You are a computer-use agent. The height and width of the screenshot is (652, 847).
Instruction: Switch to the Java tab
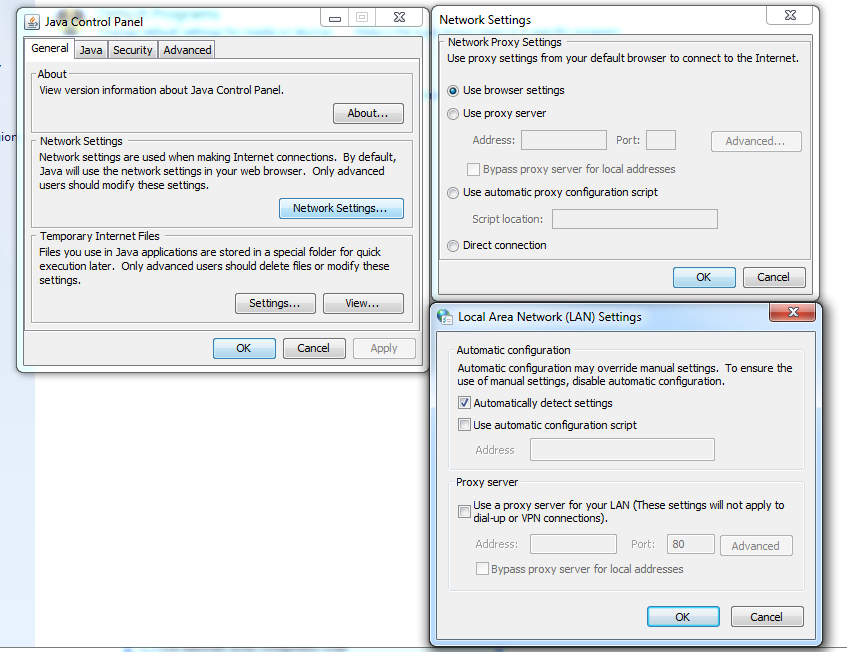click(91, 50)
